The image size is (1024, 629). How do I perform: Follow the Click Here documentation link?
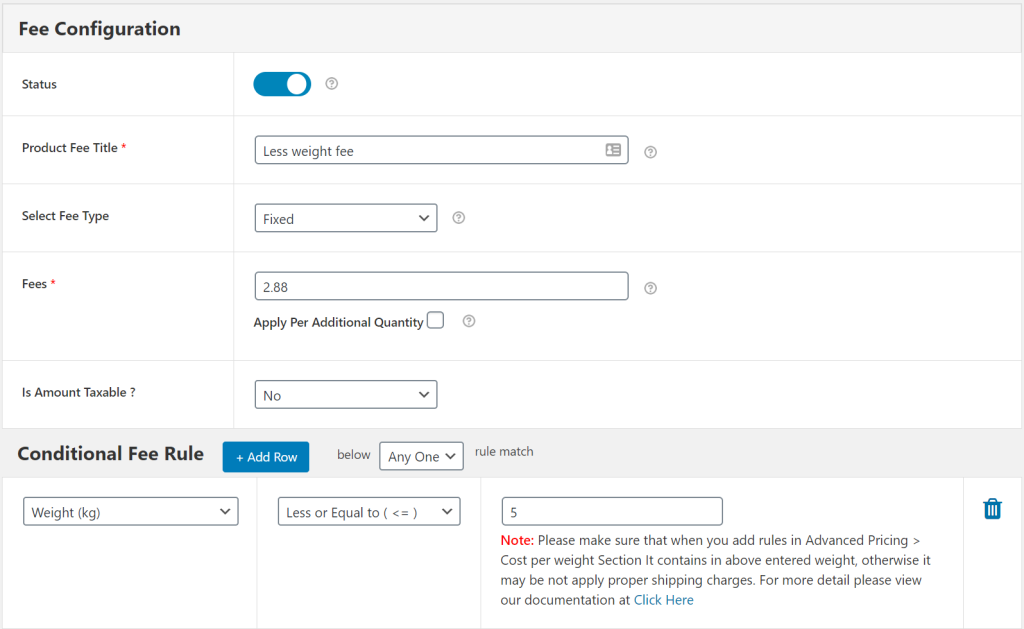[663, 600]
